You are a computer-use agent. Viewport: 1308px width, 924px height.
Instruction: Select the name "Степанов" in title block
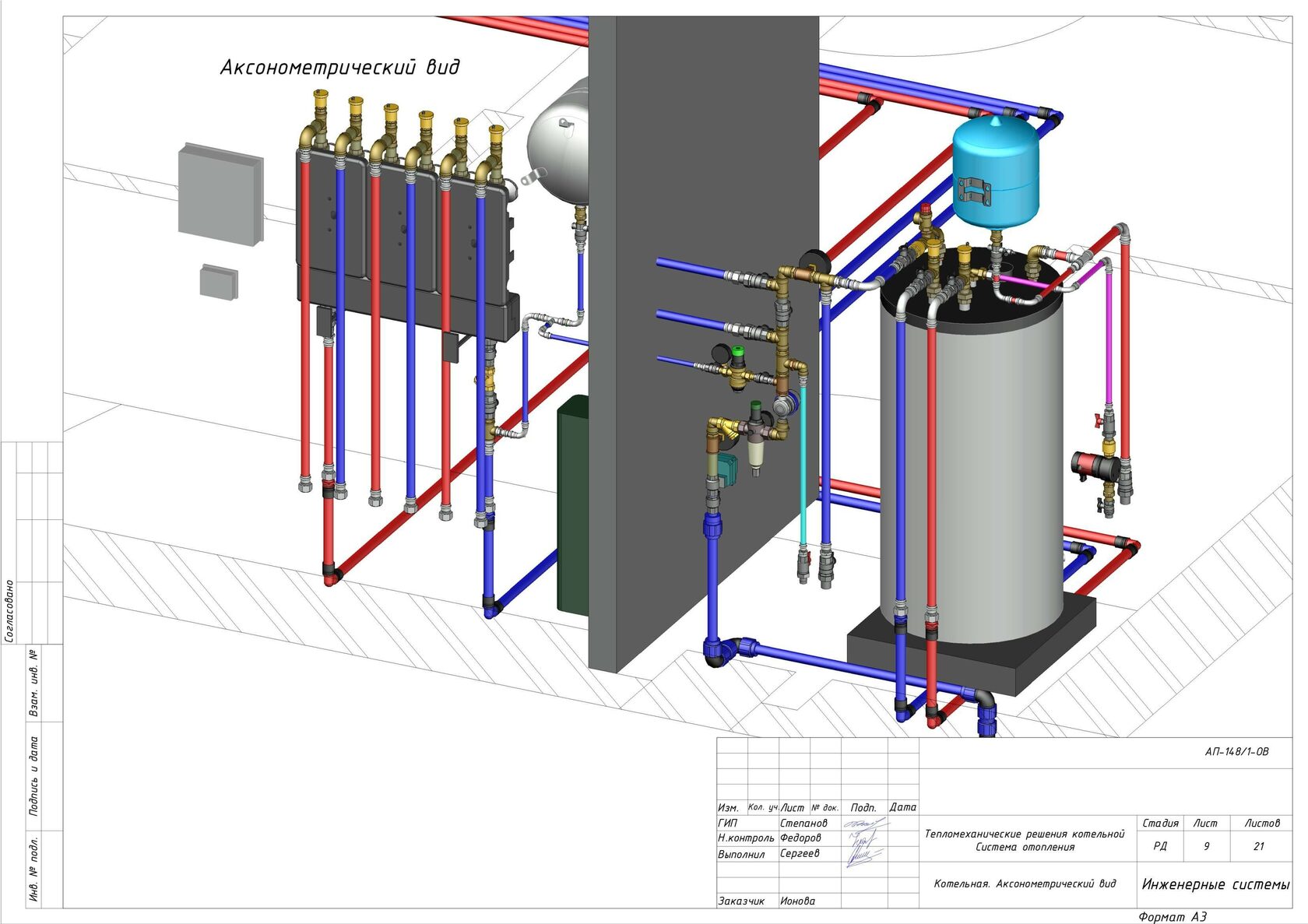click(x=803, y=823)
